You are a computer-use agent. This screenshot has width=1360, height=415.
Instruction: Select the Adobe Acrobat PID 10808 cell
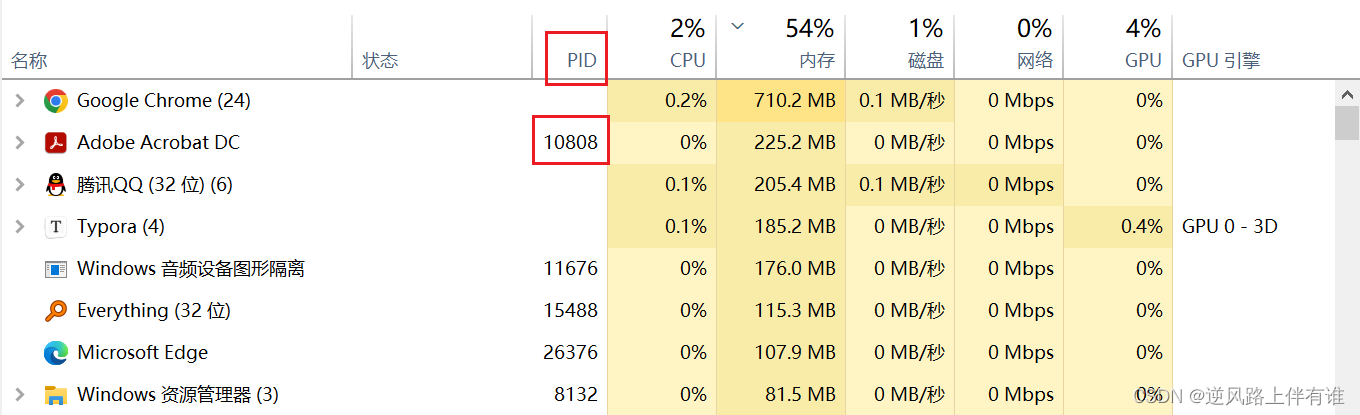click(x=571, y=143)
